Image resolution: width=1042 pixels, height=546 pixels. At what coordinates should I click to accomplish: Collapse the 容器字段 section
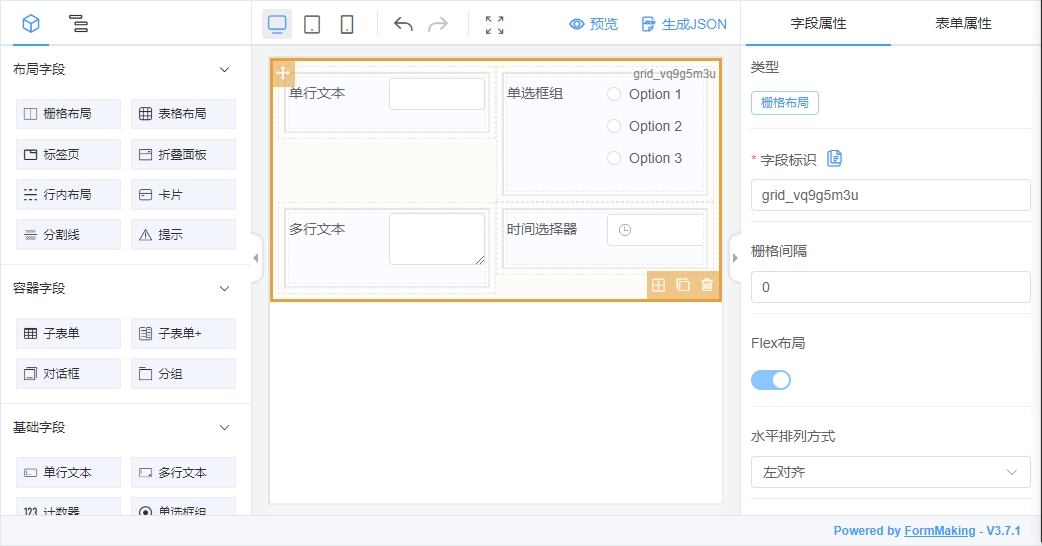pos(224,288)
